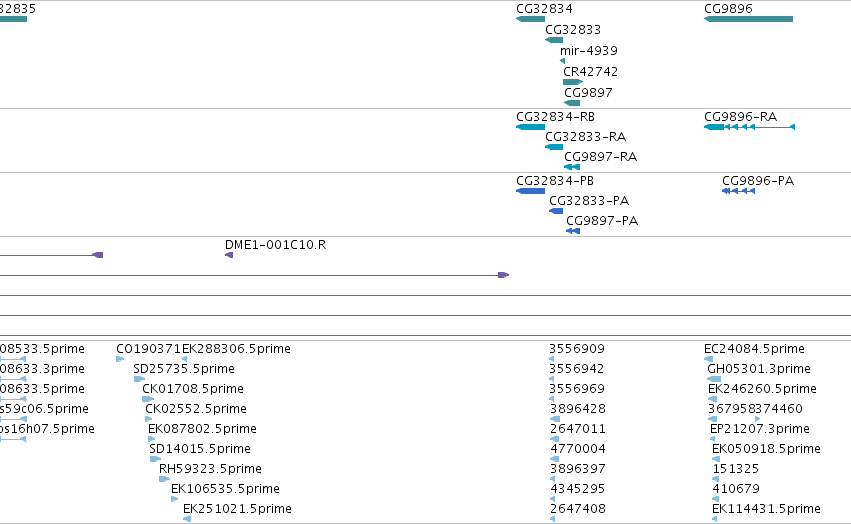Click the 3556942 feature label

577,369
